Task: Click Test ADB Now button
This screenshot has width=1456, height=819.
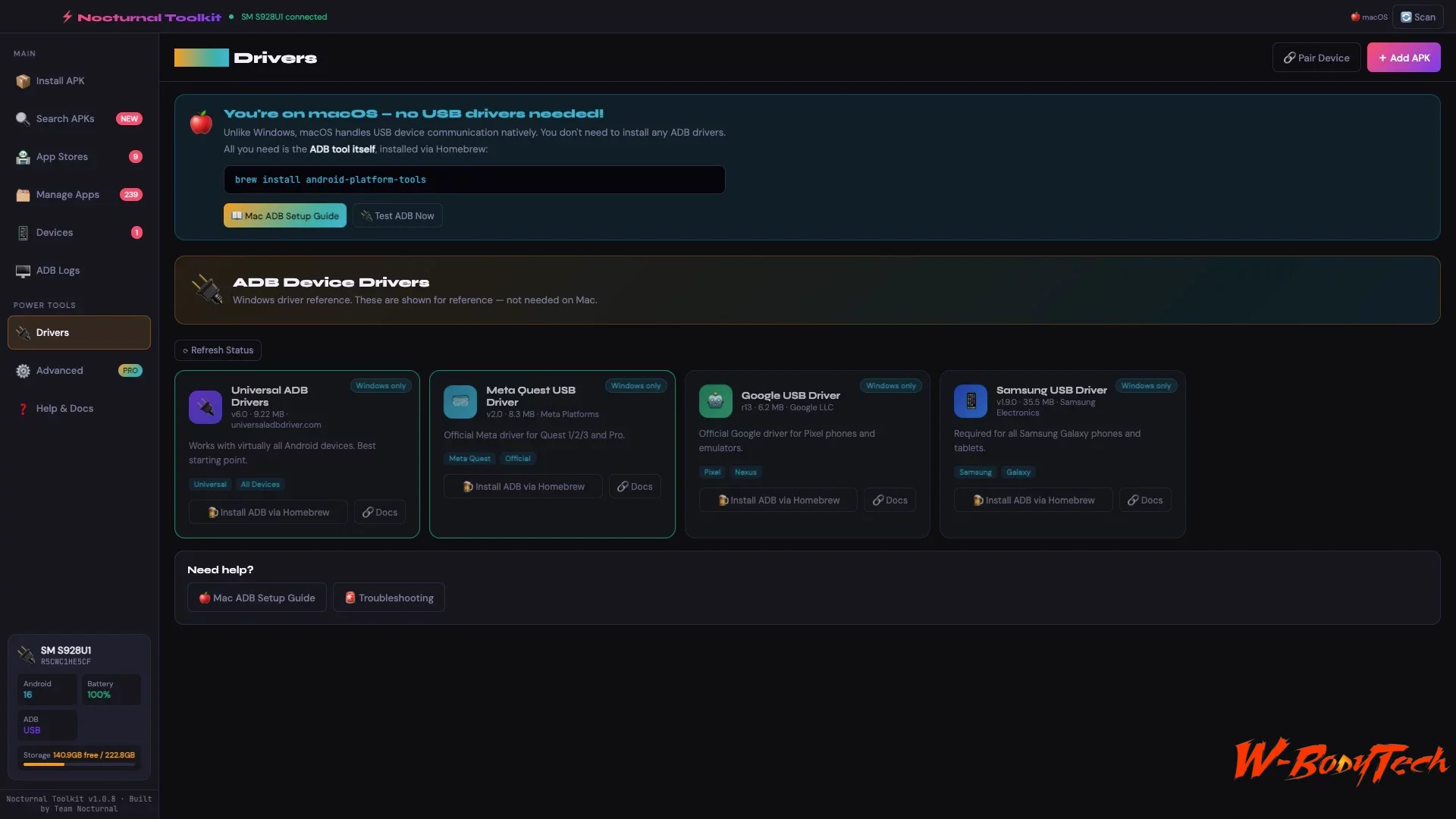Action: 397,216
